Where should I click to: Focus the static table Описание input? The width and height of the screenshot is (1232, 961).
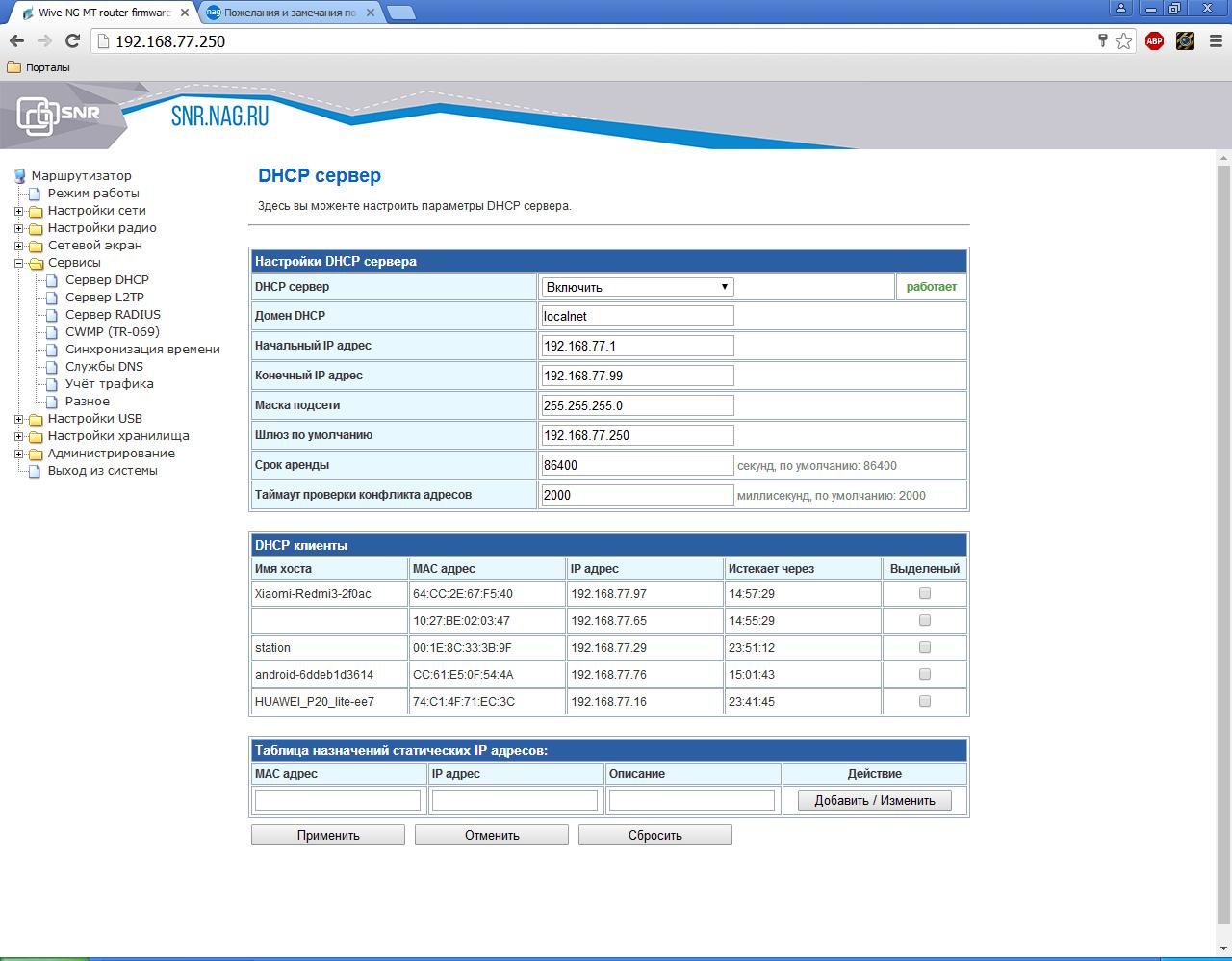click(x=692, y=800)
